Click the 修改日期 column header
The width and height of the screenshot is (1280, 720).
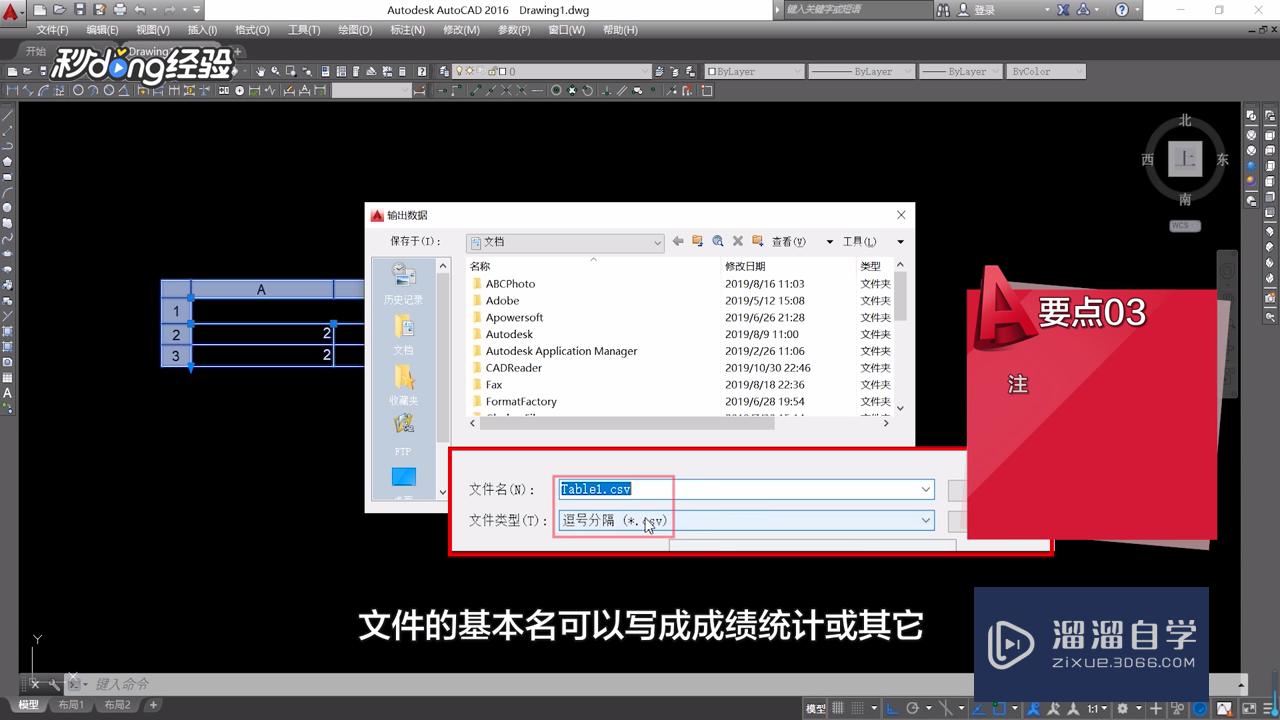(x=745, y=266)
